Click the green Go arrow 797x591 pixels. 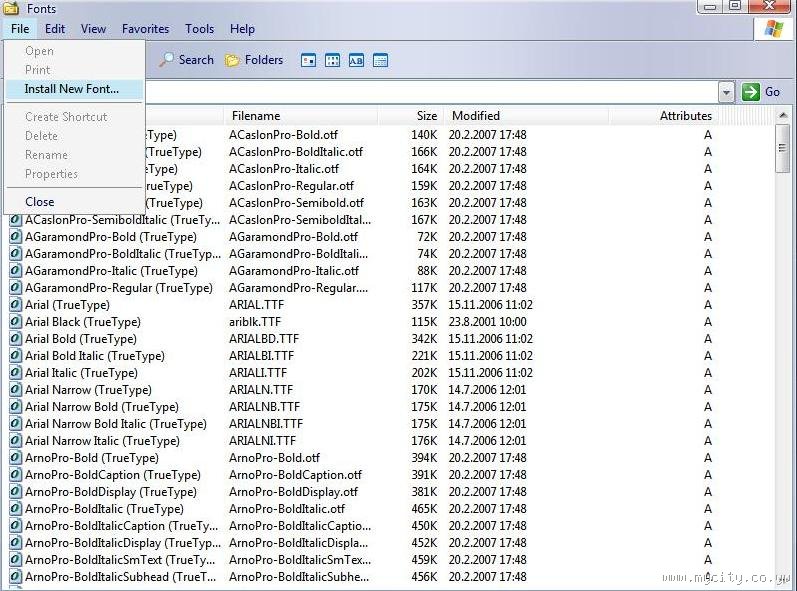tap(751, 92)
